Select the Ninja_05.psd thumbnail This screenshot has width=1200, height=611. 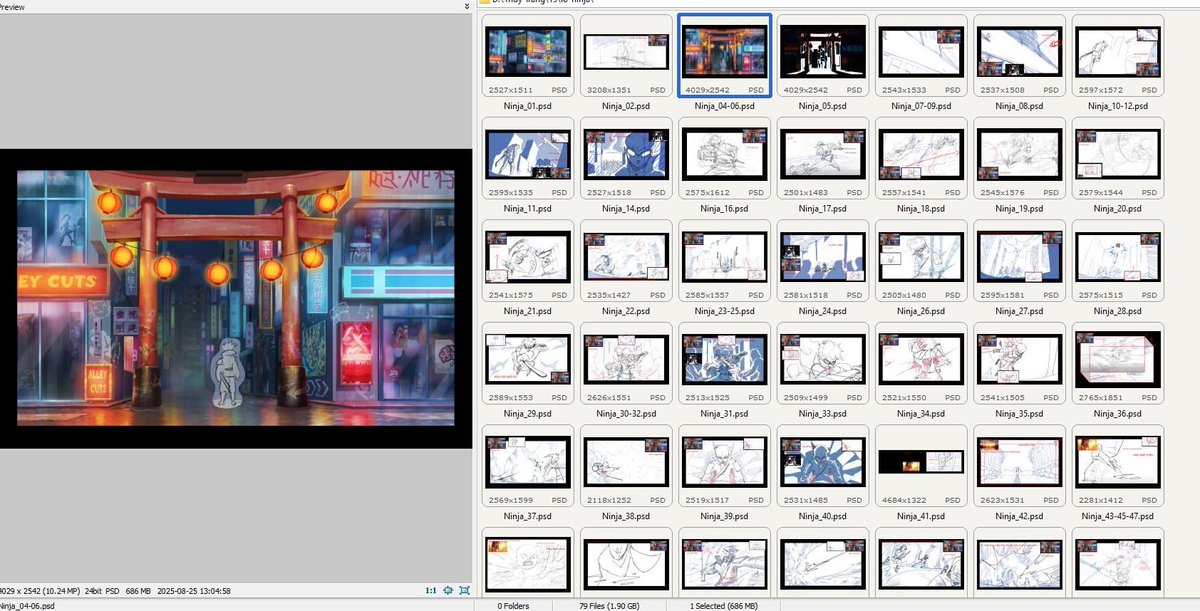(x=822, y=55)
